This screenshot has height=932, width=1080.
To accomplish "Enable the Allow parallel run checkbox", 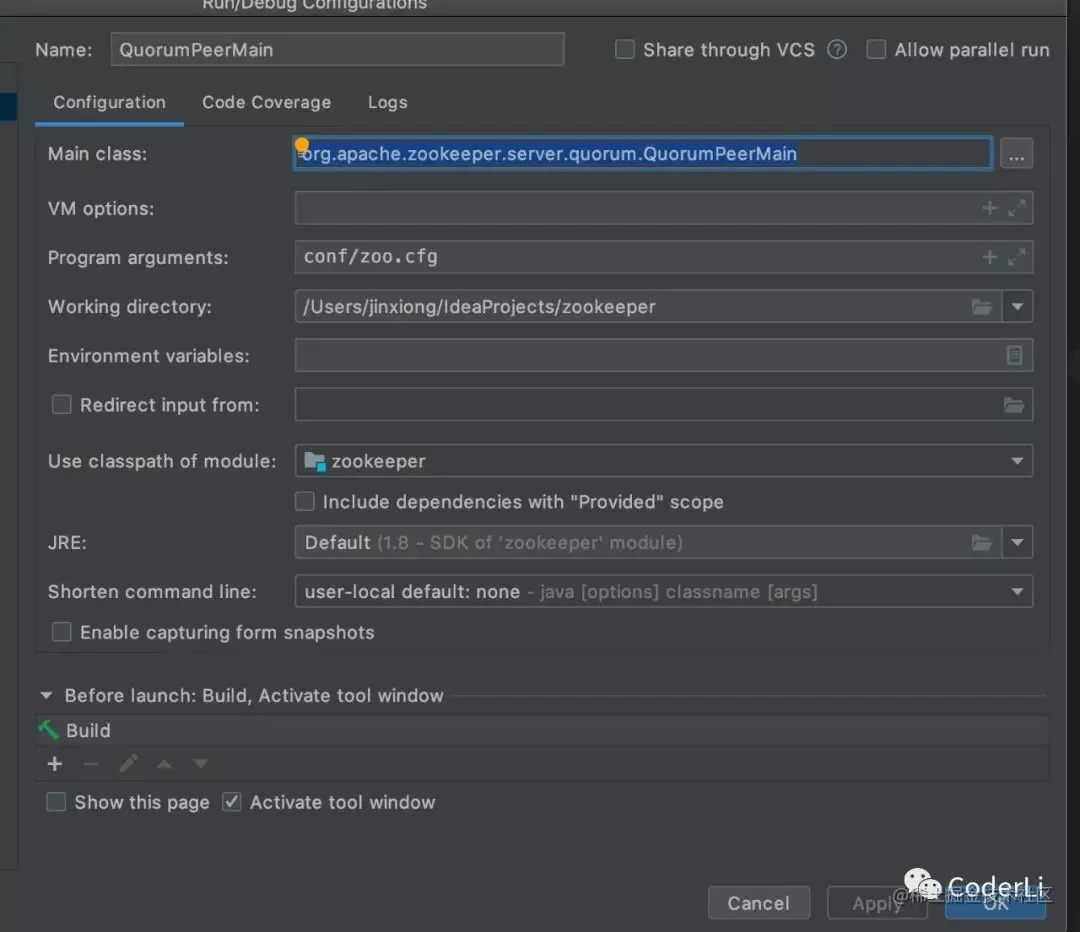I will tap(875, 50).
